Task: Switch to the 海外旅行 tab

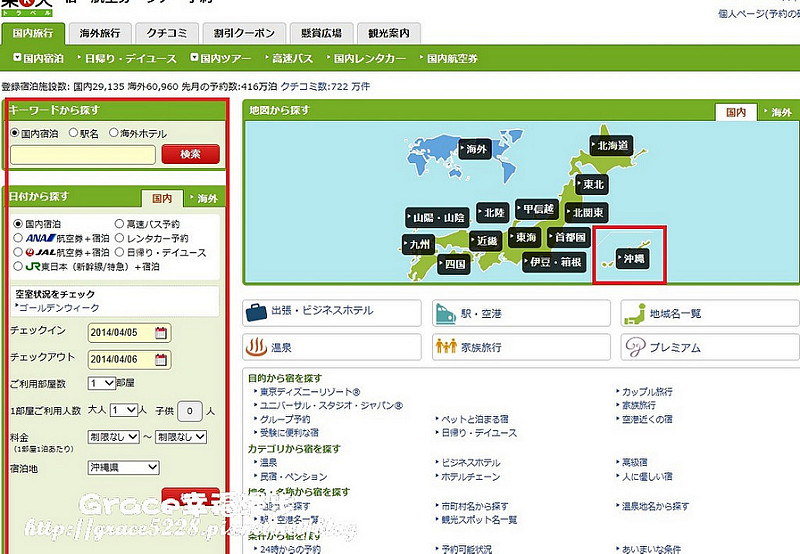Action: tap(100, 34)
